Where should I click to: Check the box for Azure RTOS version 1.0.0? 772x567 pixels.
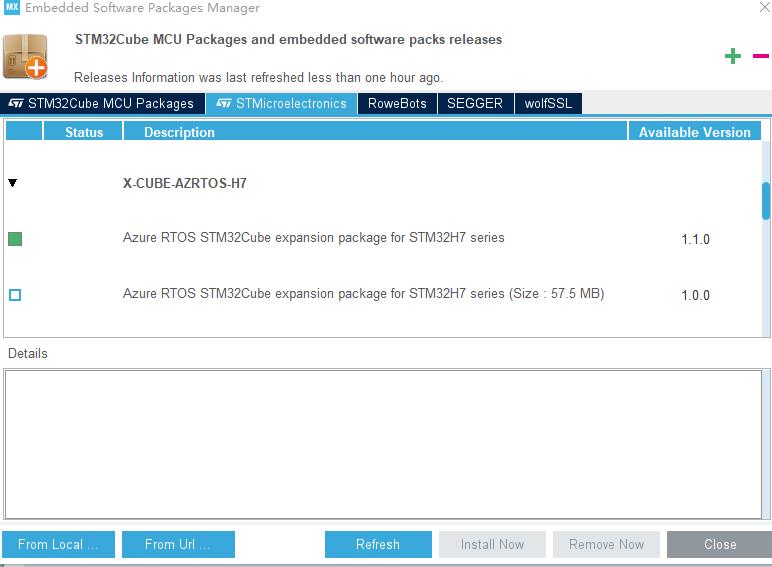(15, 295)
